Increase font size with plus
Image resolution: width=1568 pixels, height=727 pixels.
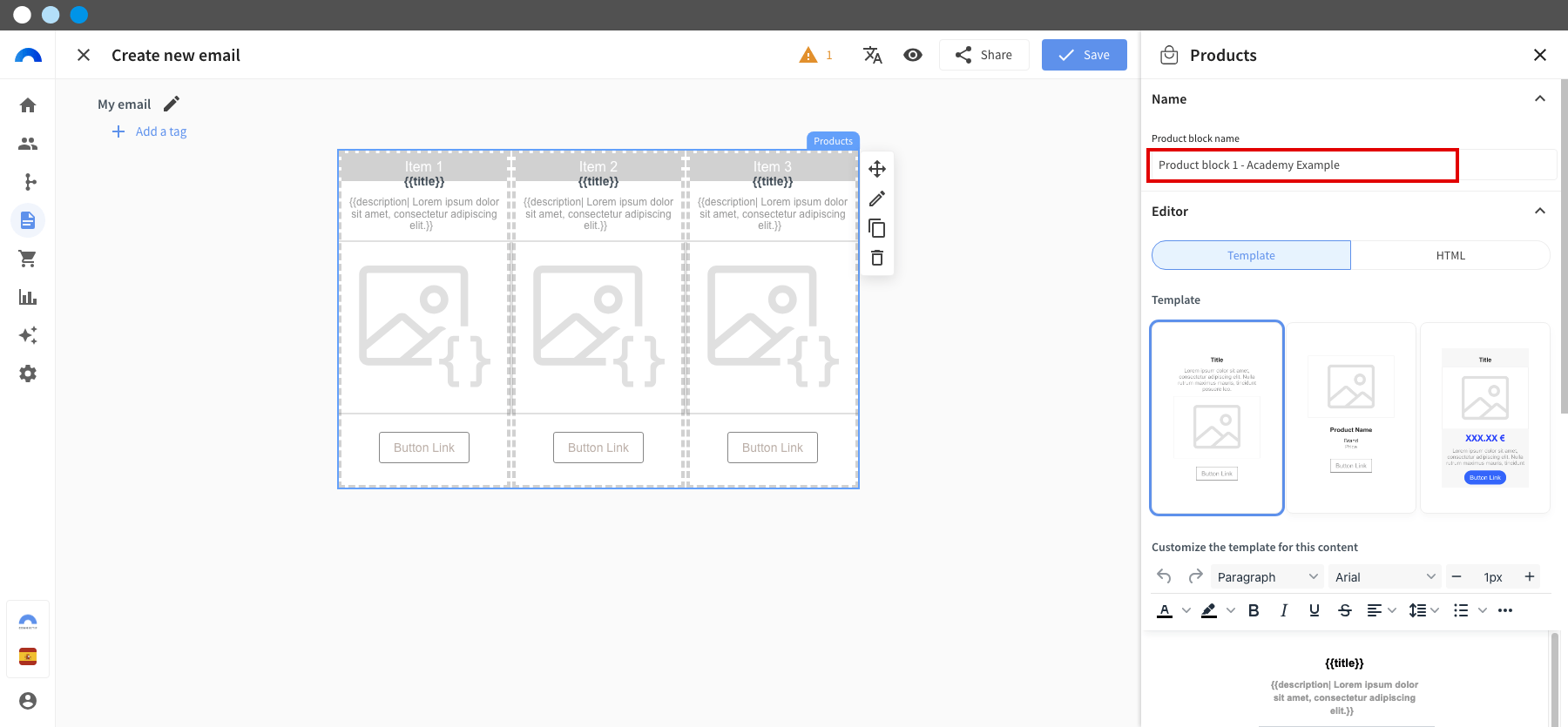coord(1529,576)
